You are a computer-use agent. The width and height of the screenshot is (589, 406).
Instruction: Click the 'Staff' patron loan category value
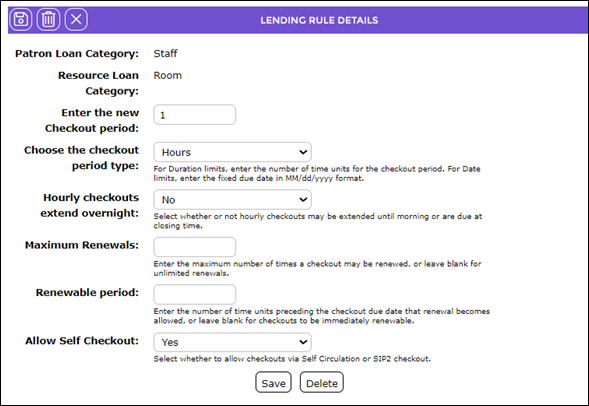165,54
